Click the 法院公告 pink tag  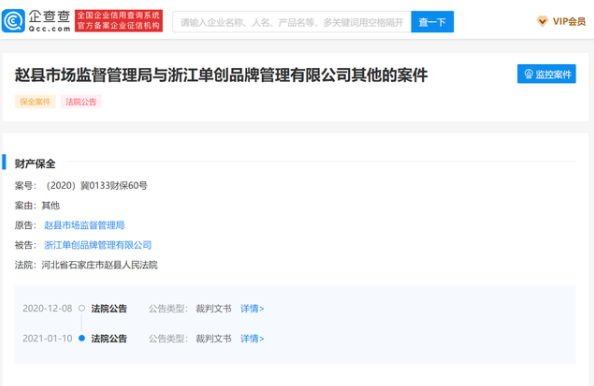pos(81,102)
